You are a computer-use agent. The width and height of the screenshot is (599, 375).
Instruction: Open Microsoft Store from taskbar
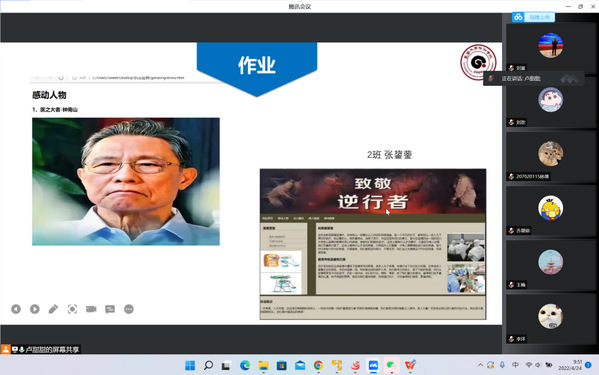click(282, 365)
